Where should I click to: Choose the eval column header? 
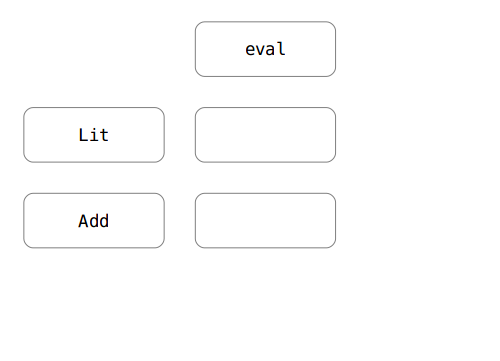(x=265, y=49)
